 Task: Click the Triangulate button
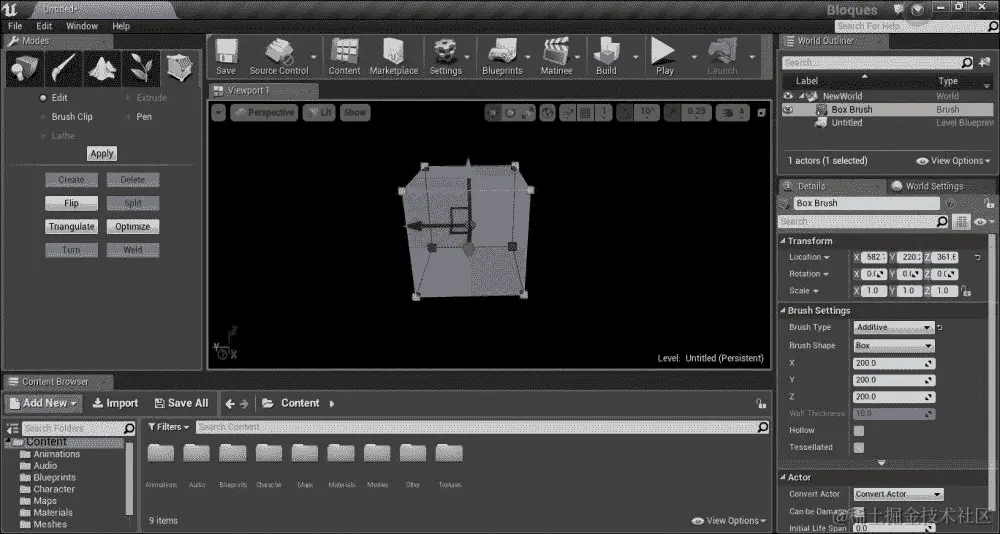click(71, 226)
